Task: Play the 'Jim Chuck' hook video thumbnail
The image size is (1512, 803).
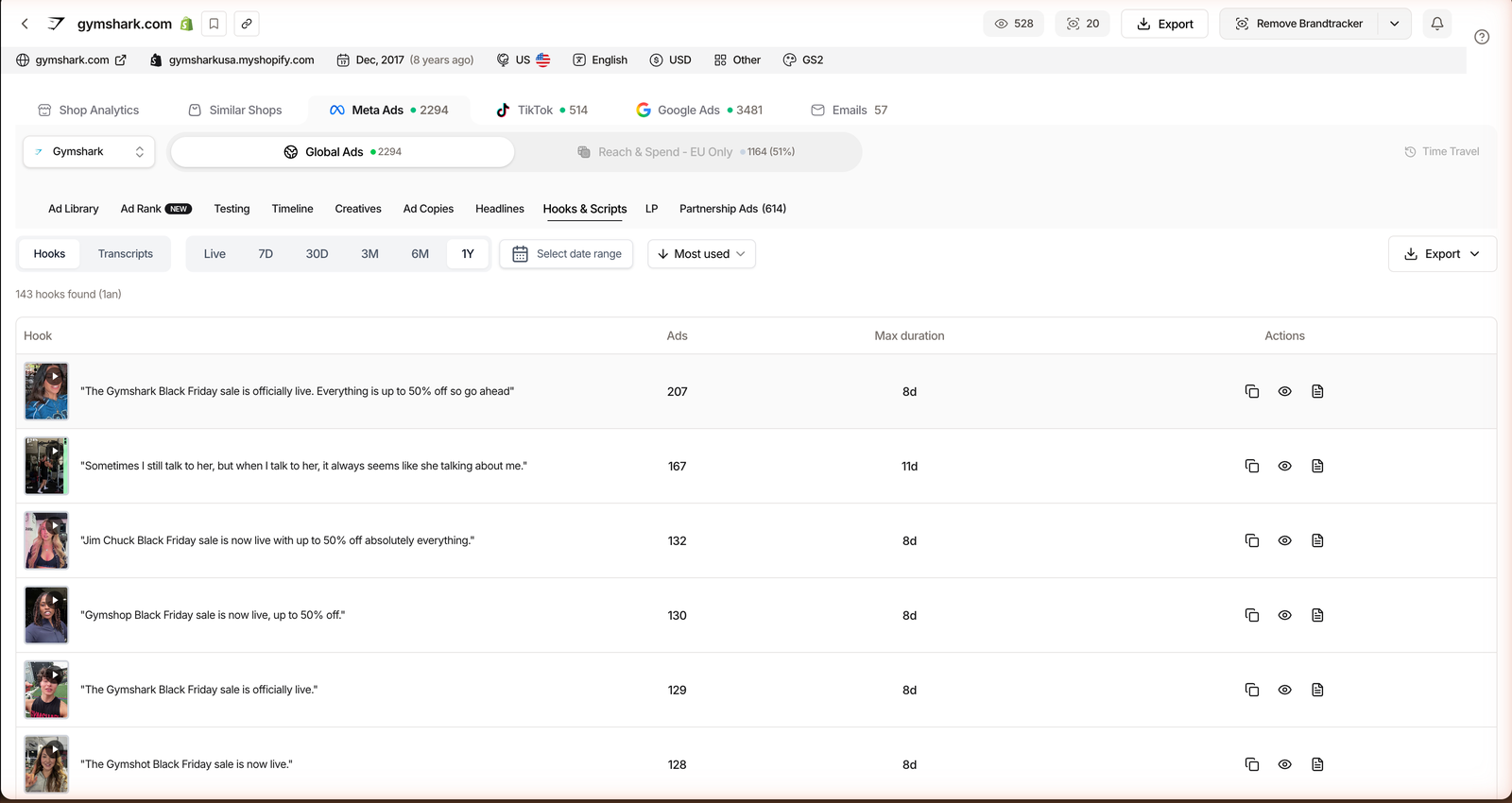Action: pyautogui.click(x=46, y=540)
